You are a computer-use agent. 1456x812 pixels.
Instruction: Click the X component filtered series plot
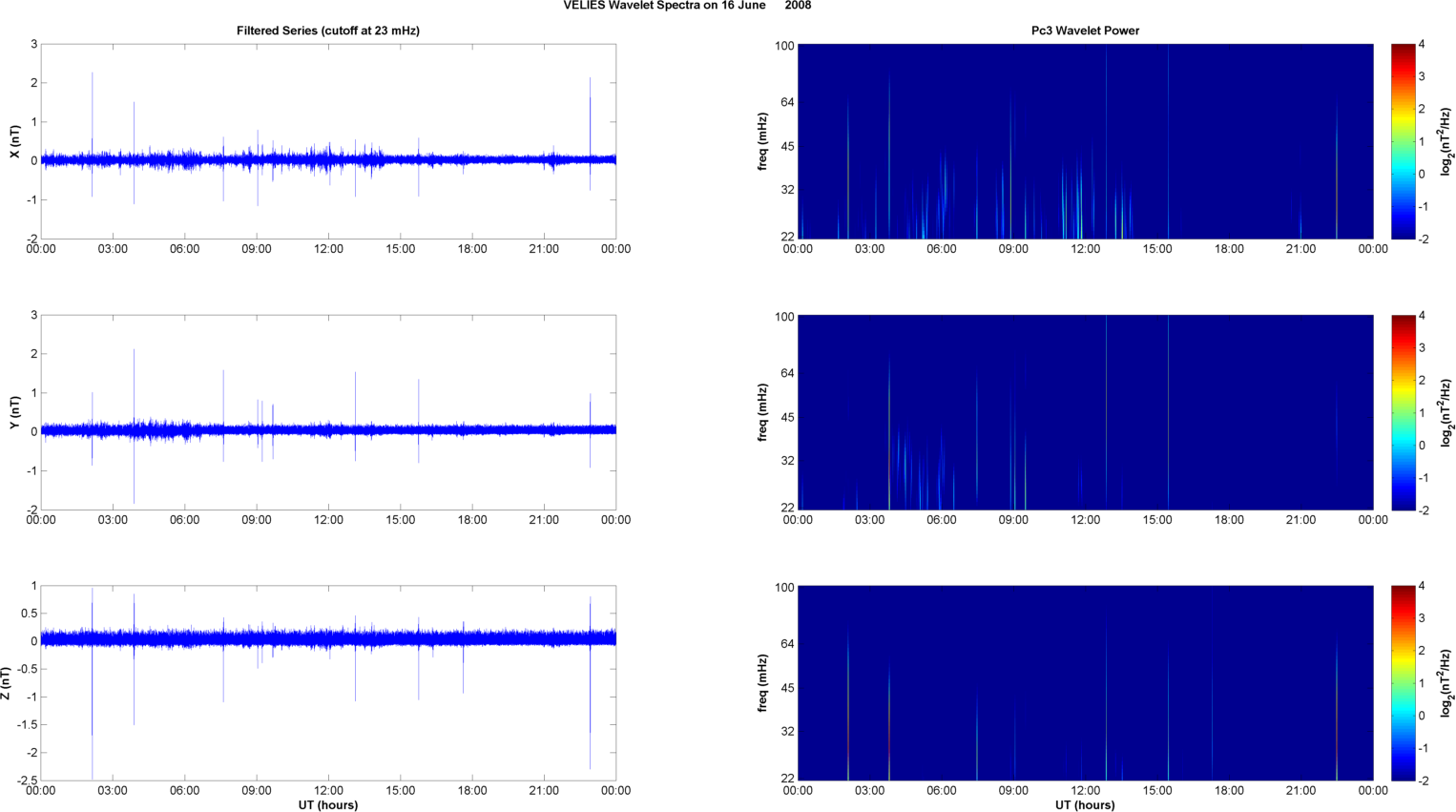click(328, 141)
